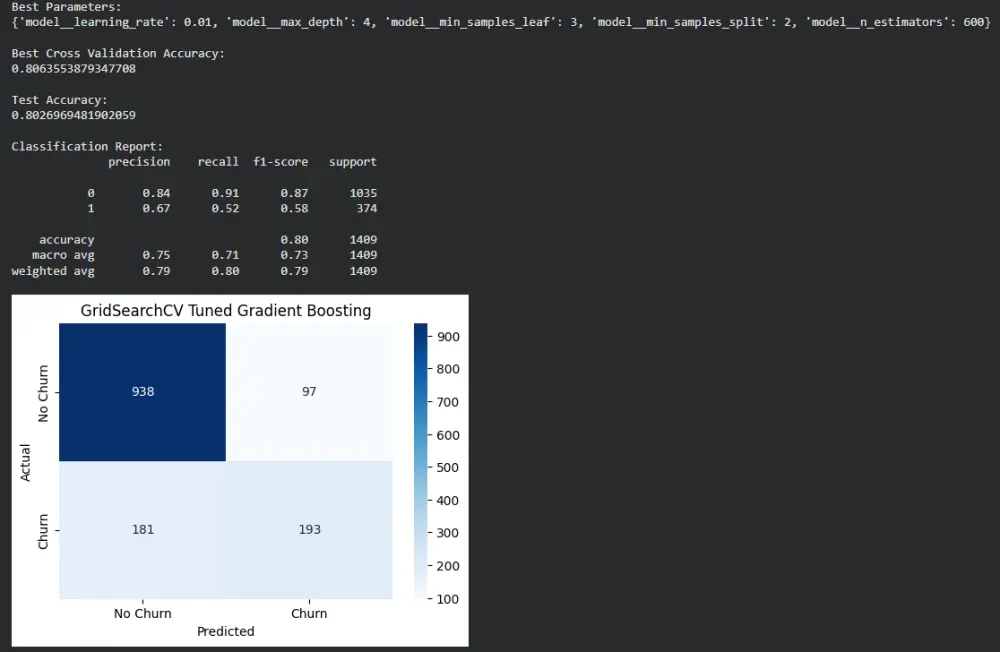Click weighted avg recall 0.80
The height and width of the screenshot is (652, 1000).
(225, 271)
